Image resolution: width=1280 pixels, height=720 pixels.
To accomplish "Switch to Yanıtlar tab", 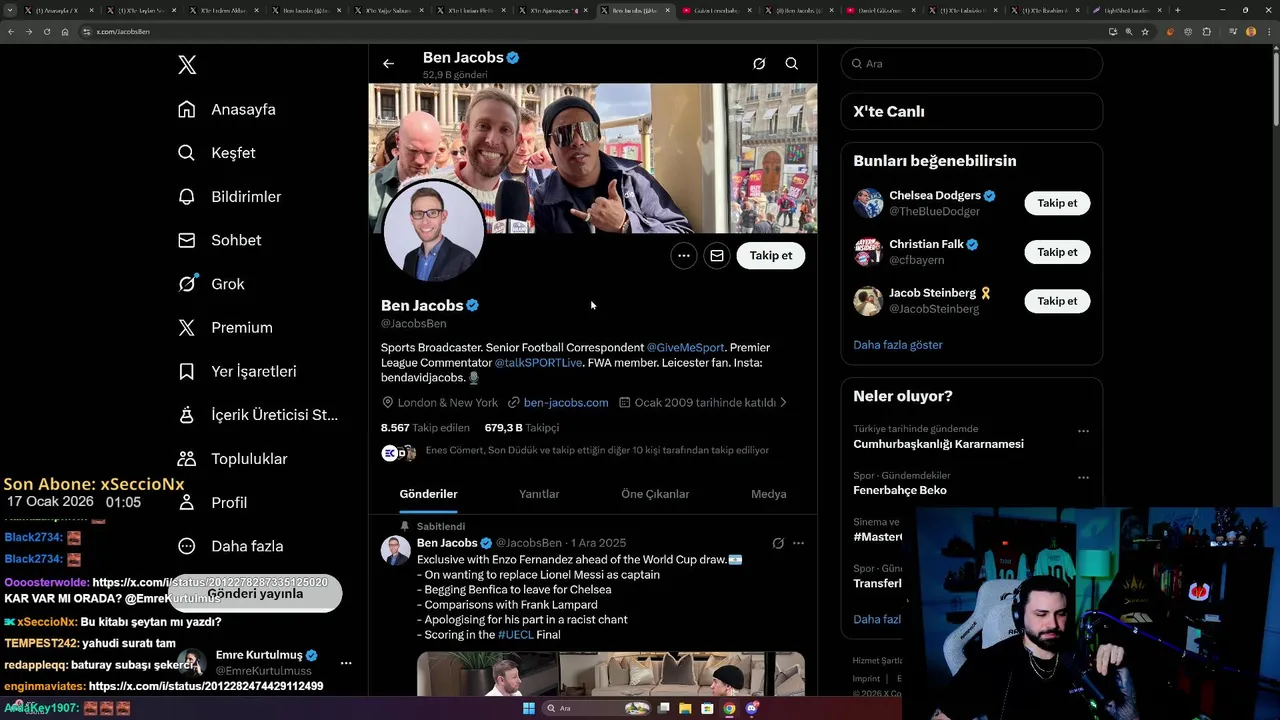I will click(539, 494).
